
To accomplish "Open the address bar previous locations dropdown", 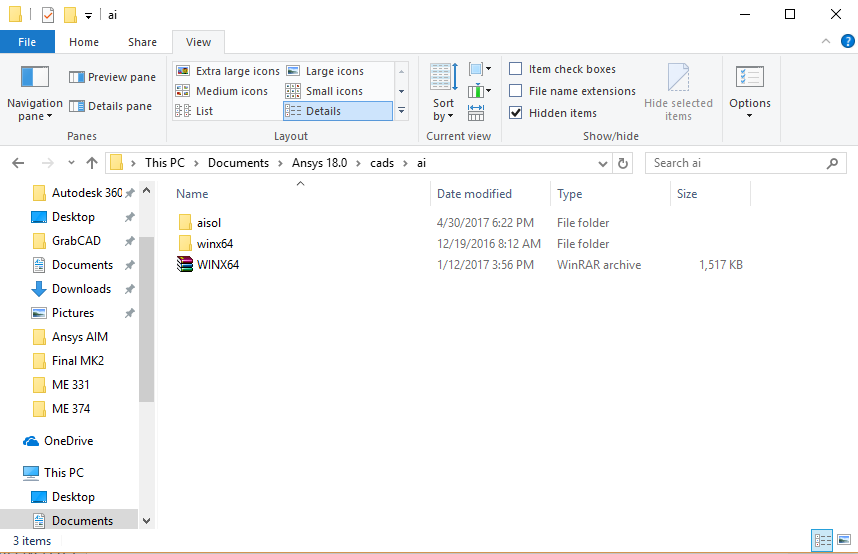I will (602, 163).
